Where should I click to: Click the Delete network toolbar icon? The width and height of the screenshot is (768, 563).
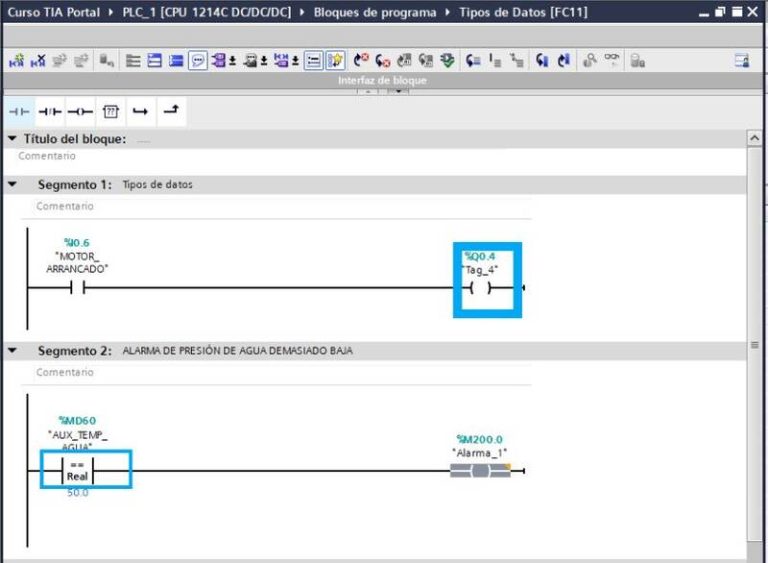click(38, 61)
